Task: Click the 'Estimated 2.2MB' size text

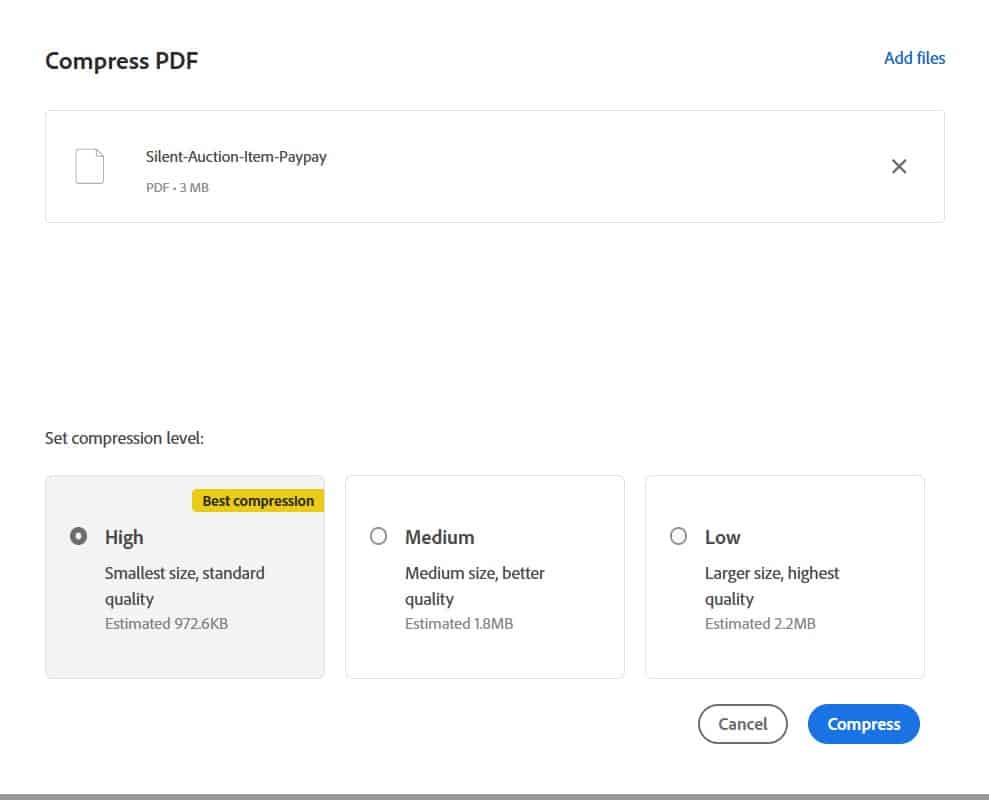Action: coord(760,624)
